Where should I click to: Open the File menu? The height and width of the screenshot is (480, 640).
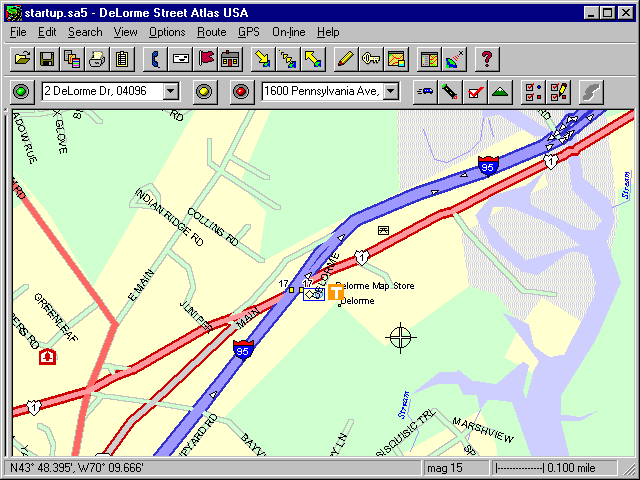tap(18, 32)
